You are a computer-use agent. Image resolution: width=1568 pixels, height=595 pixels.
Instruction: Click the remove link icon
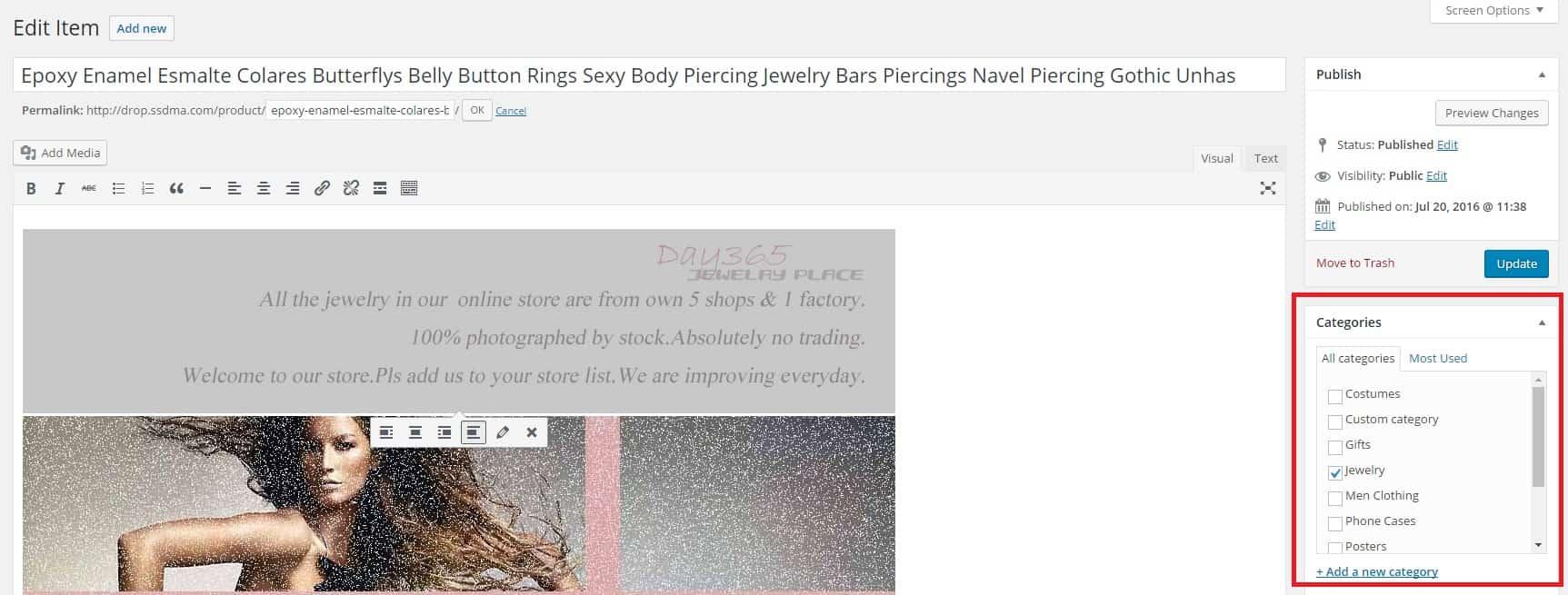[351, 188]
